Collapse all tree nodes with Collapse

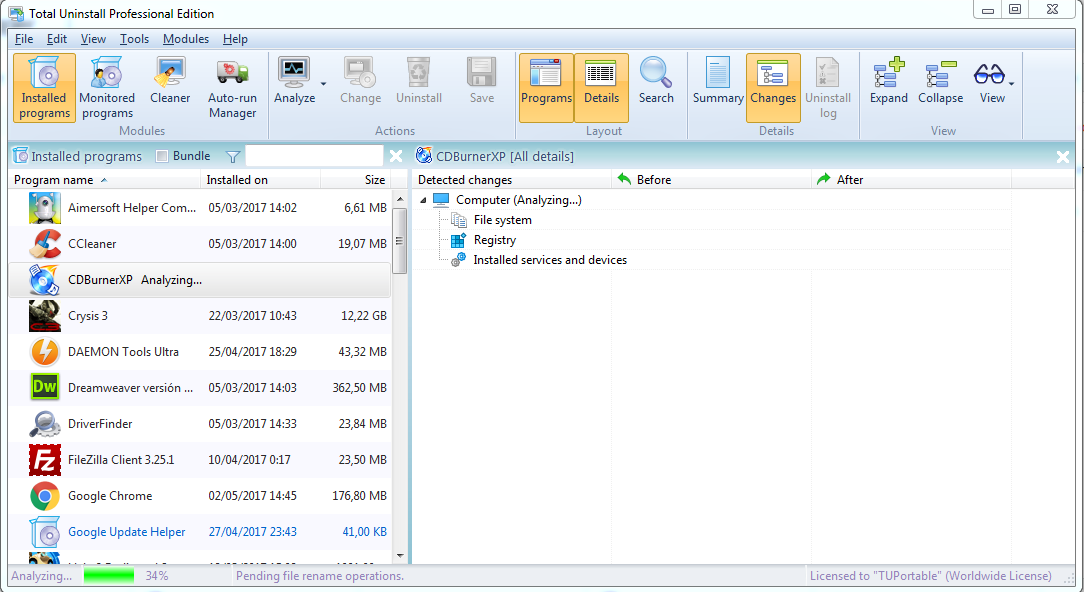(940, 81)
